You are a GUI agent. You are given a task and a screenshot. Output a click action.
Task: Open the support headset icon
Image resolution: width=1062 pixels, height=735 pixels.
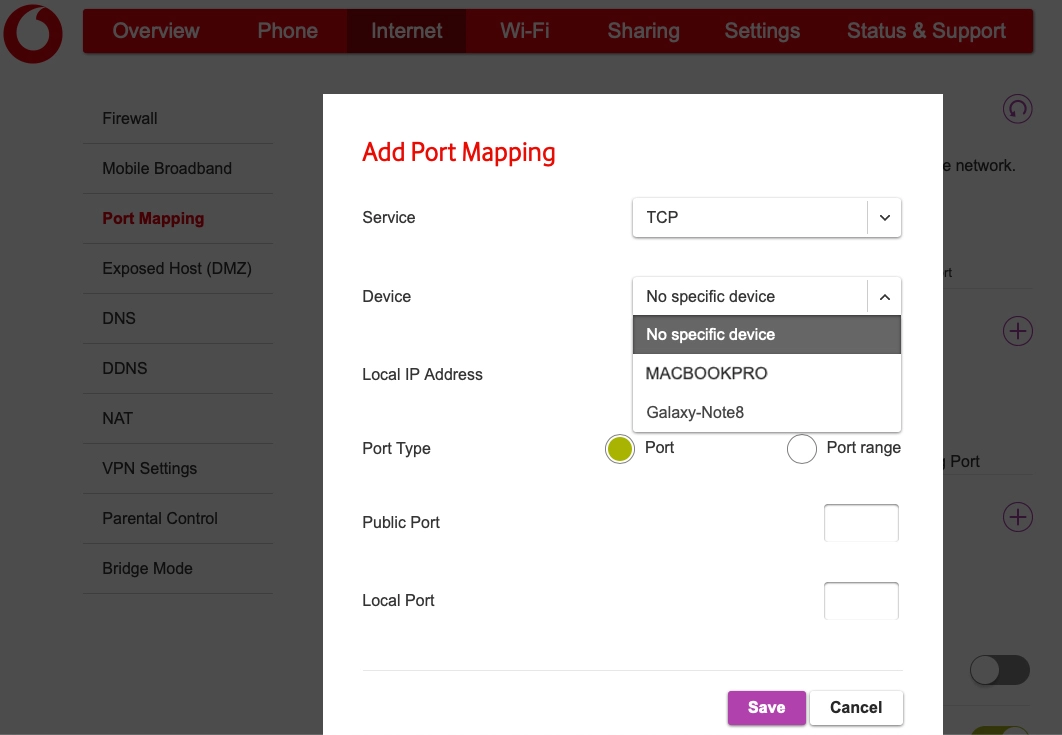pos(1017,109)
